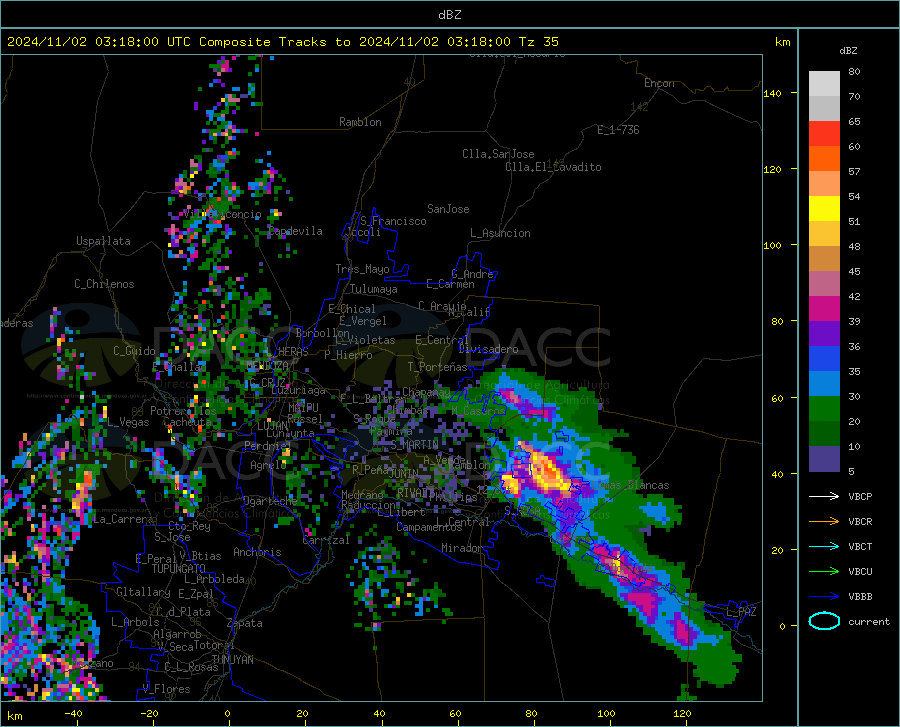Click the 'current' legend label
This screenshot has width=900, height=727.
(869, 621)
